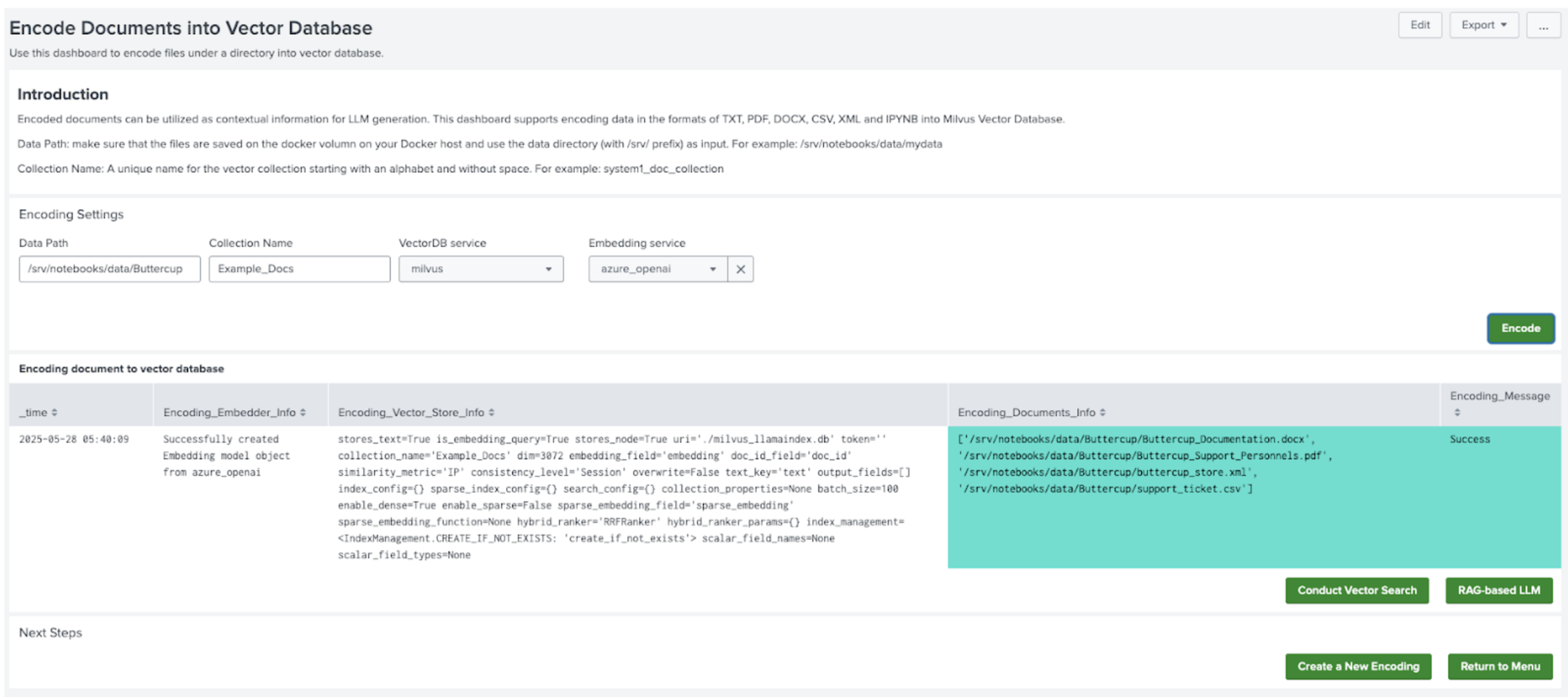This screenshot has width=1568, height=697.
Task: Clear the Embedding service selection X
Action: click(x=740, y=269)
